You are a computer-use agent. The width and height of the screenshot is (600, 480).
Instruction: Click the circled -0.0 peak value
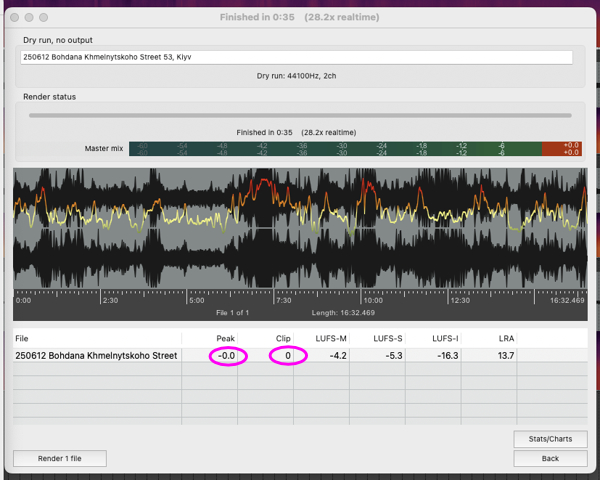pos(227,356)
